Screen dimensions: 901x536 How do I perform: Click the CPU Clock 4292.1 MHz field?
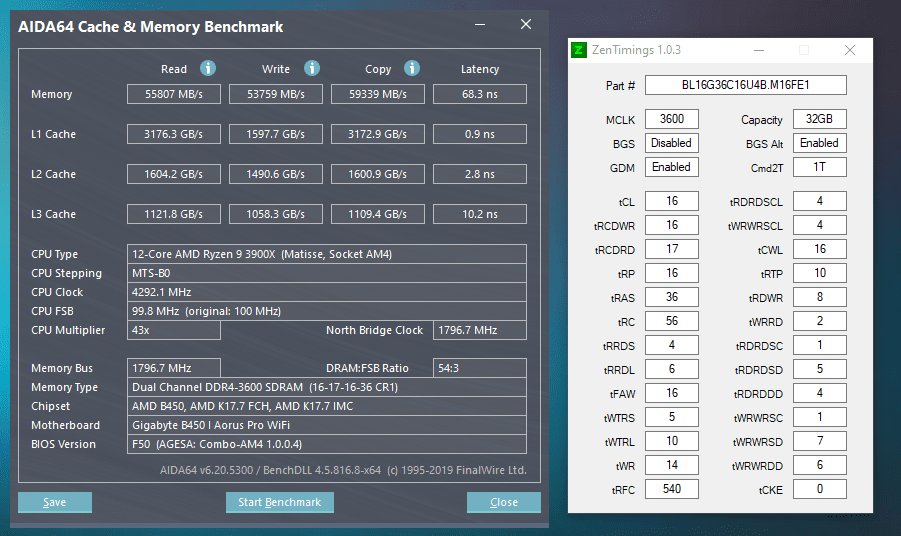pyautogui.click(x=326, y=292)
